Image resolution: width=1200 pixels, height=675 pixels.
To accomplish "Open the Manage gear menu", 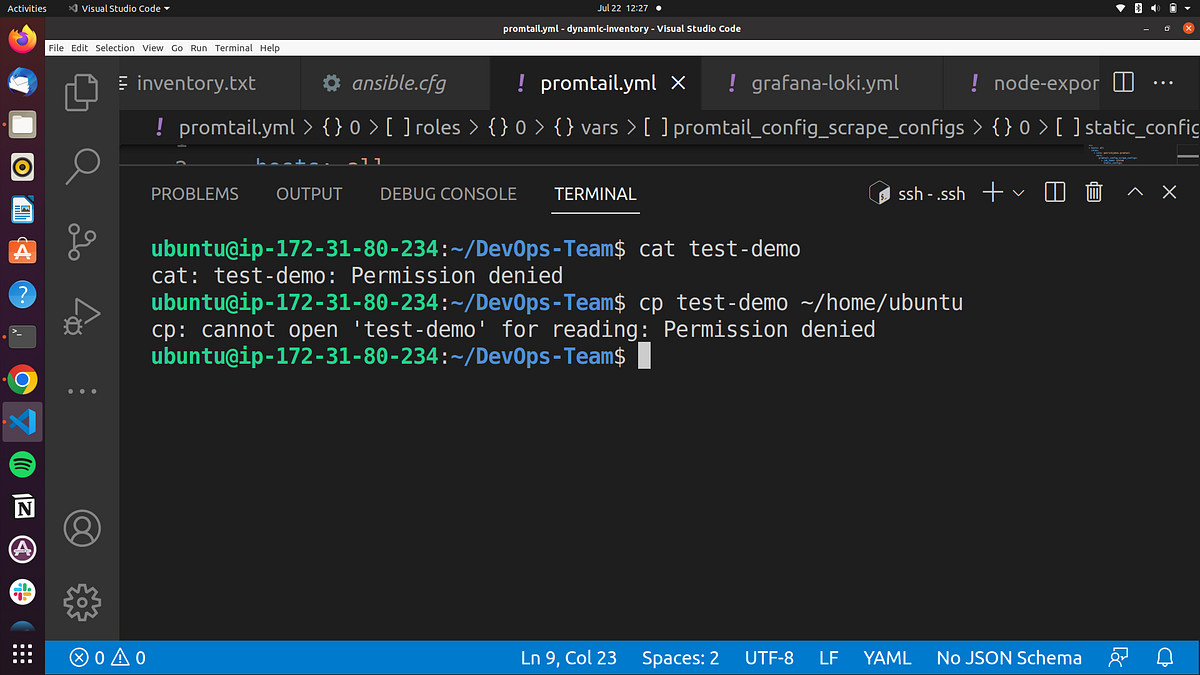I will (82, 601).
